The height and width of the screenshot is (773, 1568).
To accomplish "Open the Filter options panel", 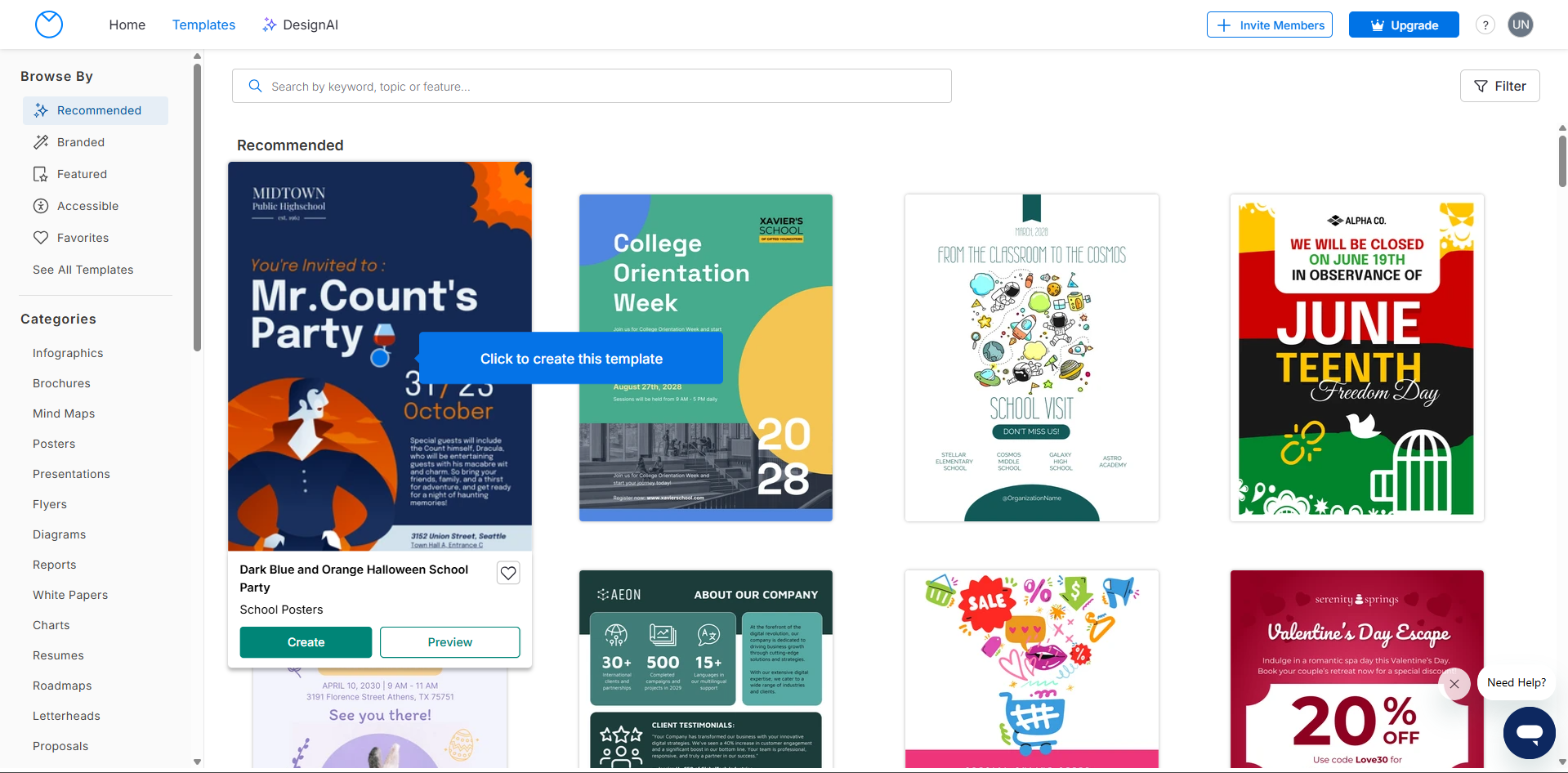I will coord(1499,86).
